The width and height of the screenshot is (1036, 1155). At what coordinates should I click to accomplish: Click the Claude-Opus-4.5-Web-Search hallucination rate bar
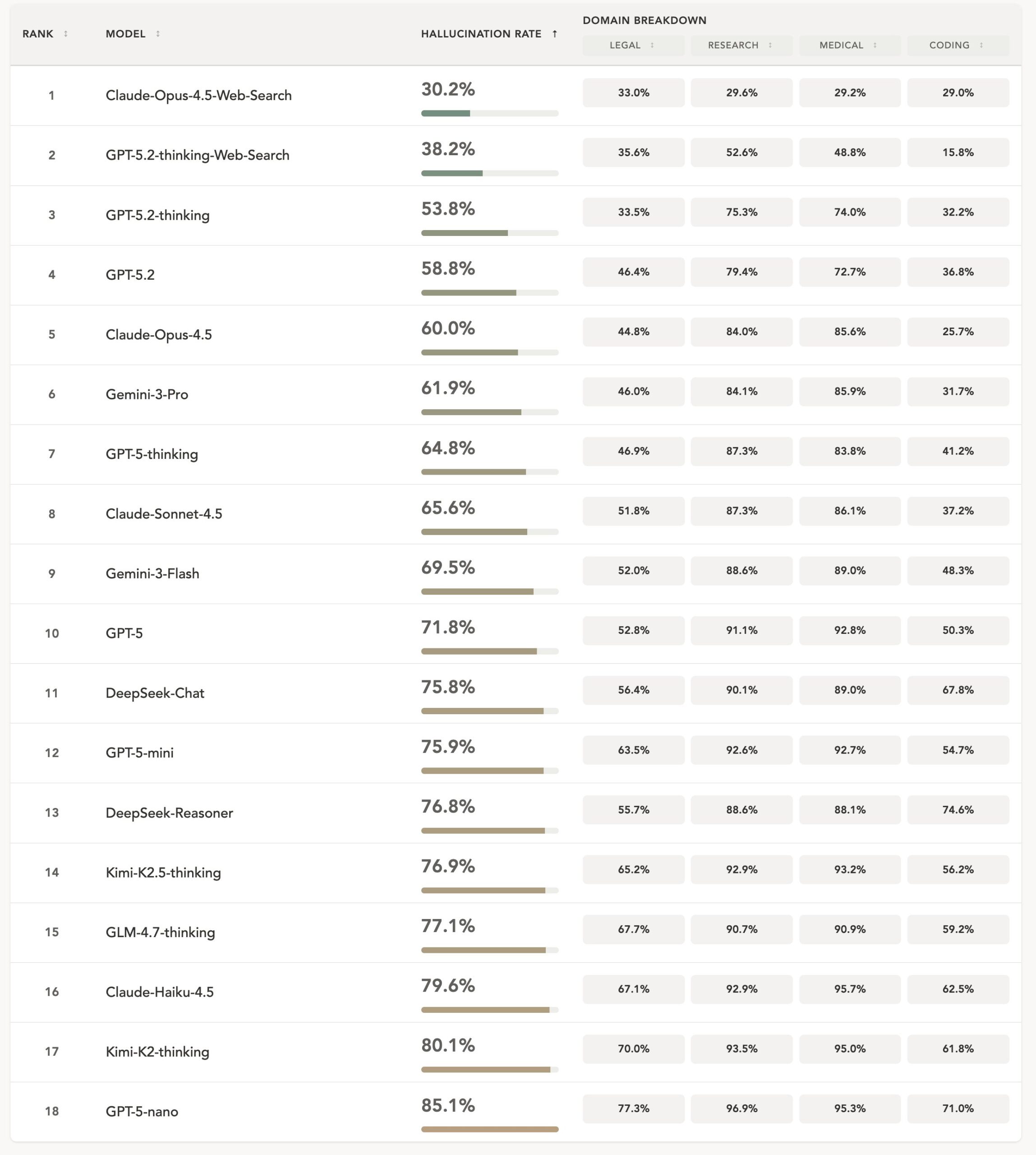[x=489, y=113]
